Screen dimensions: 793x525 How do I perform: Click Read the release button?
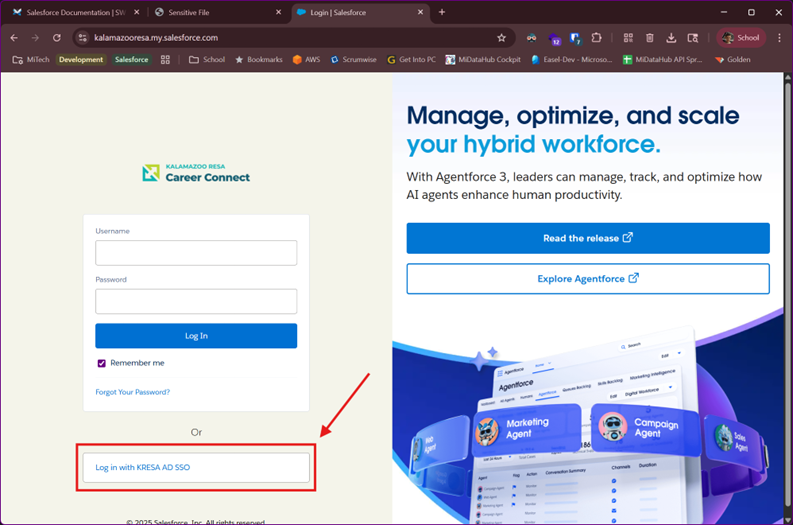coord(588,238)
